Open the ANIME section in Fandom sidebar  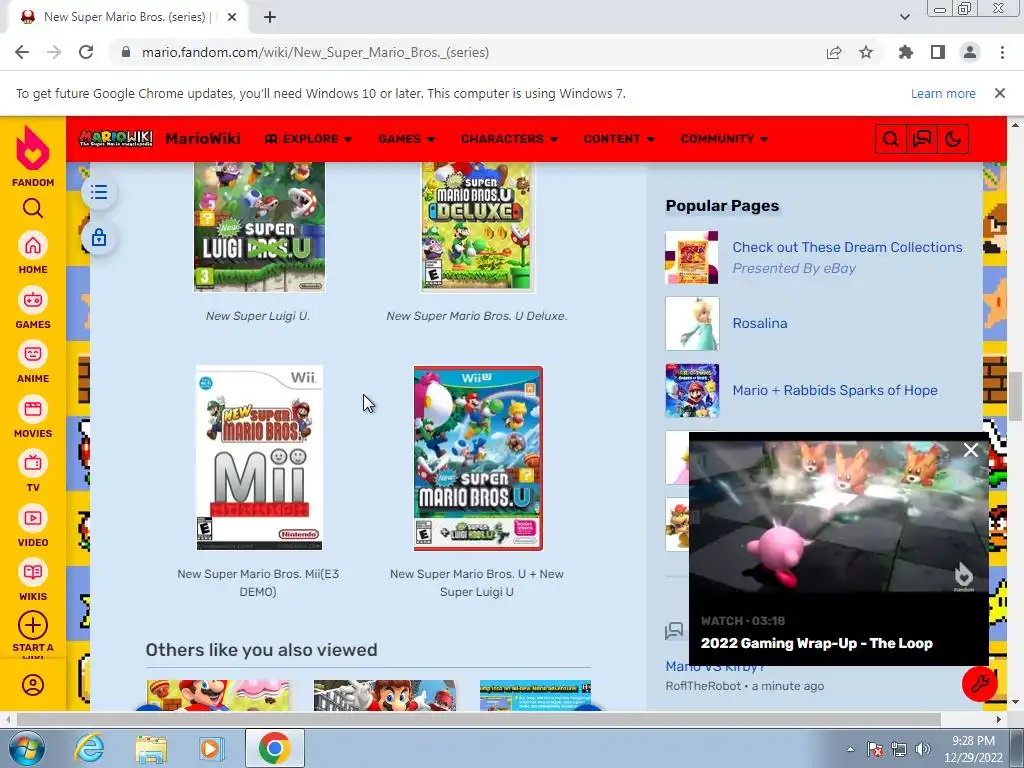pos(33,362)
